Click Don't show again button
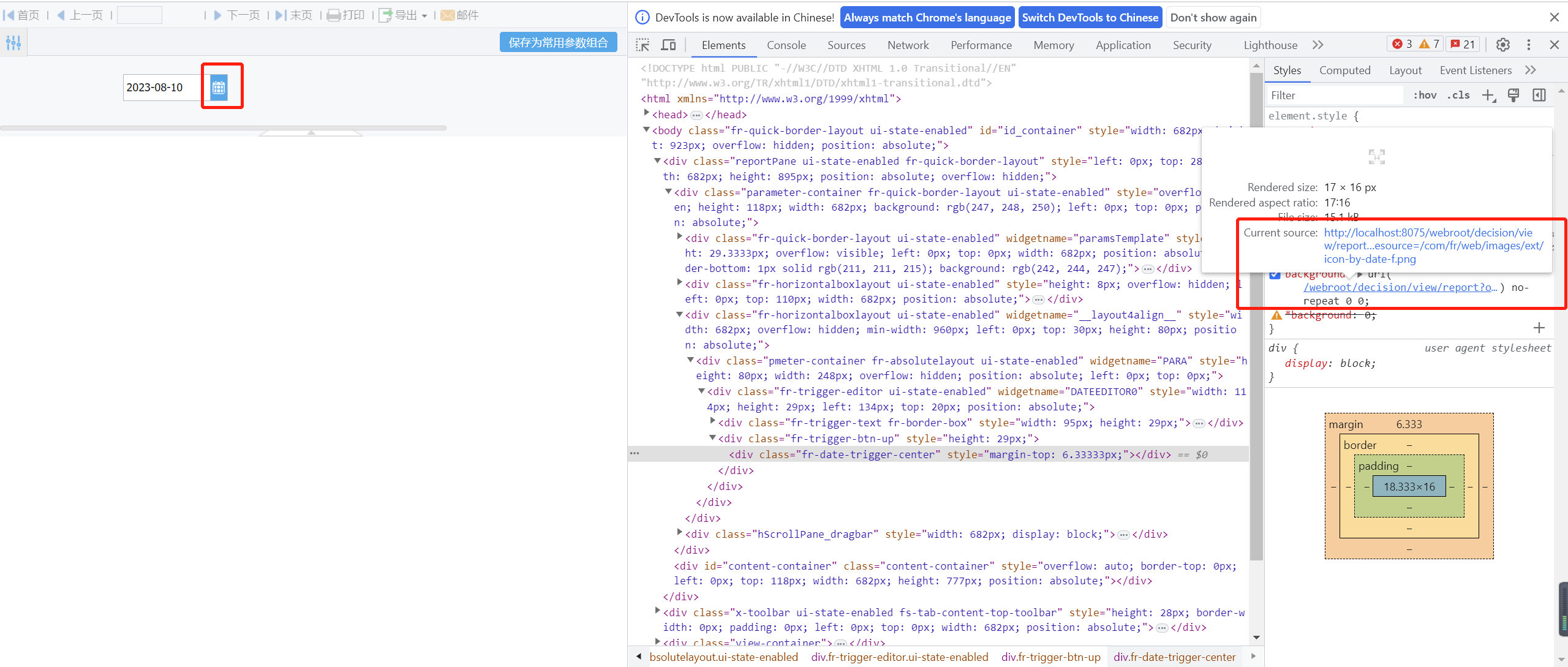The image size is (1568, 667). click(1213, 18)
